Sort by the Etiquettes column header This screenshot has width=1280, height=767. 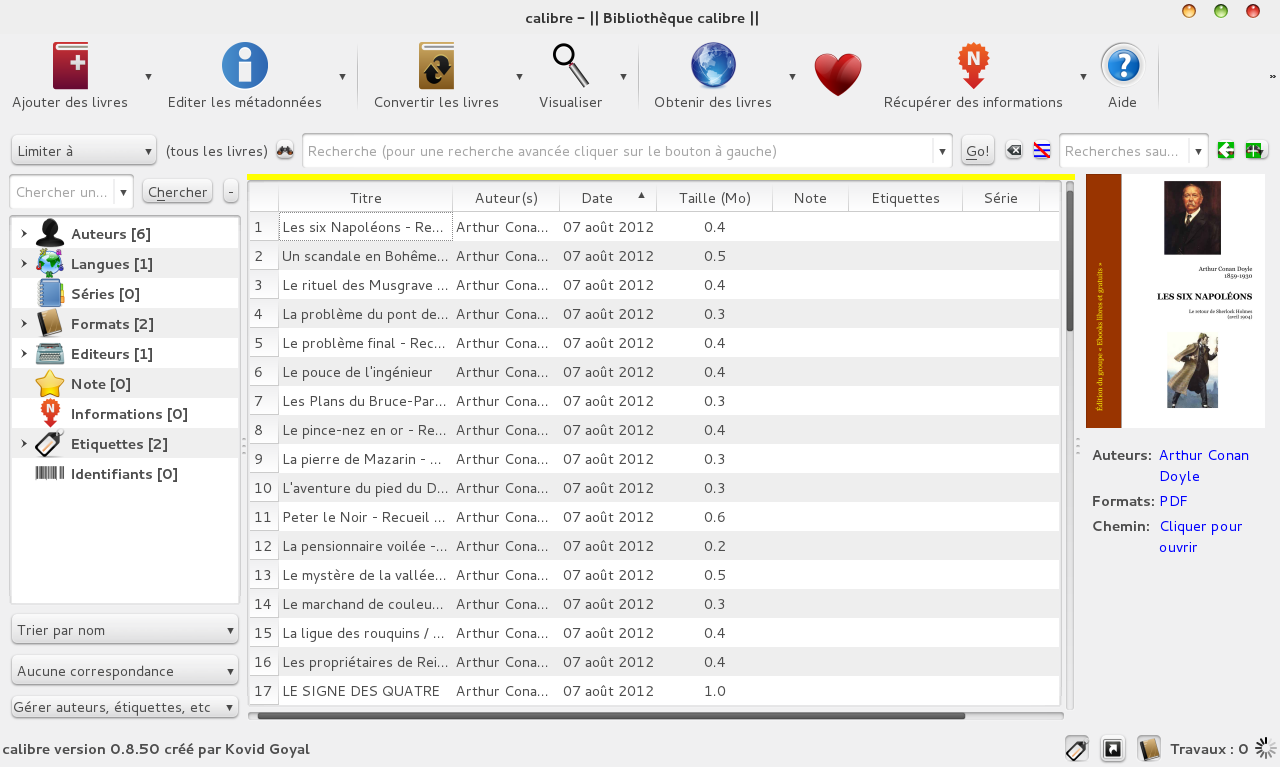click(905, 198)
